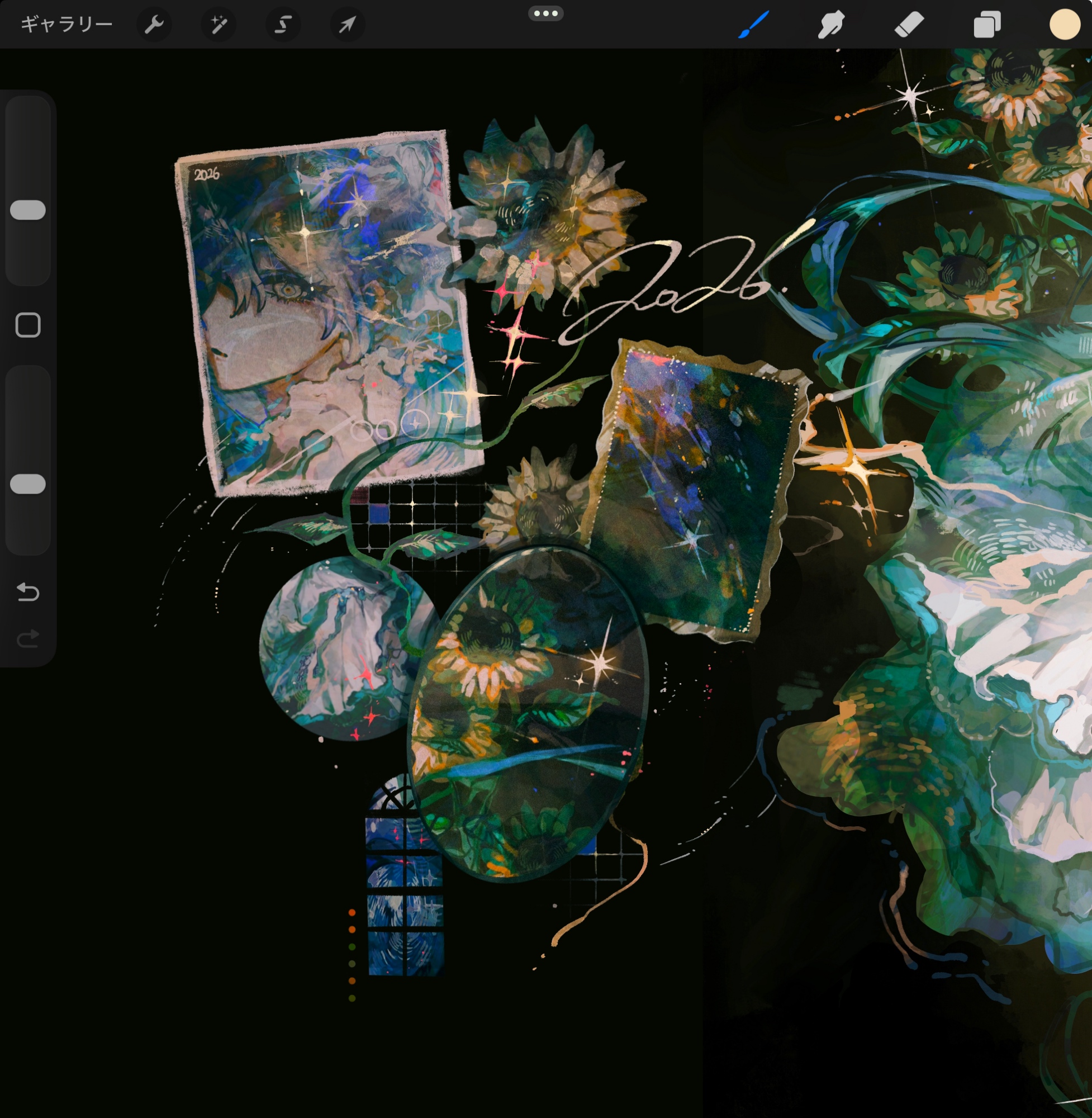Select the Eraser tool
Image resolution: width=1092 pixels, height=1118 pixels.
(x=909, y=25)
